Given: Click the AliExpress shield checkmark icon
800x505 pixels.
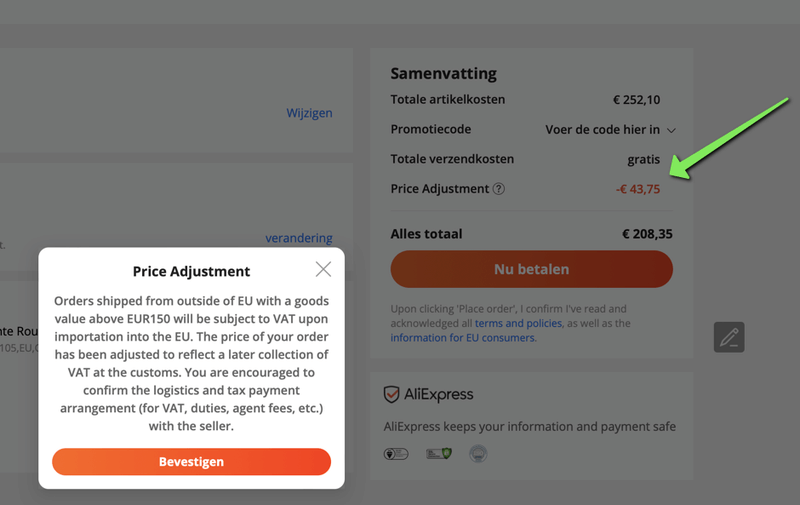Looking at the screenshot, I should [392, 395].
